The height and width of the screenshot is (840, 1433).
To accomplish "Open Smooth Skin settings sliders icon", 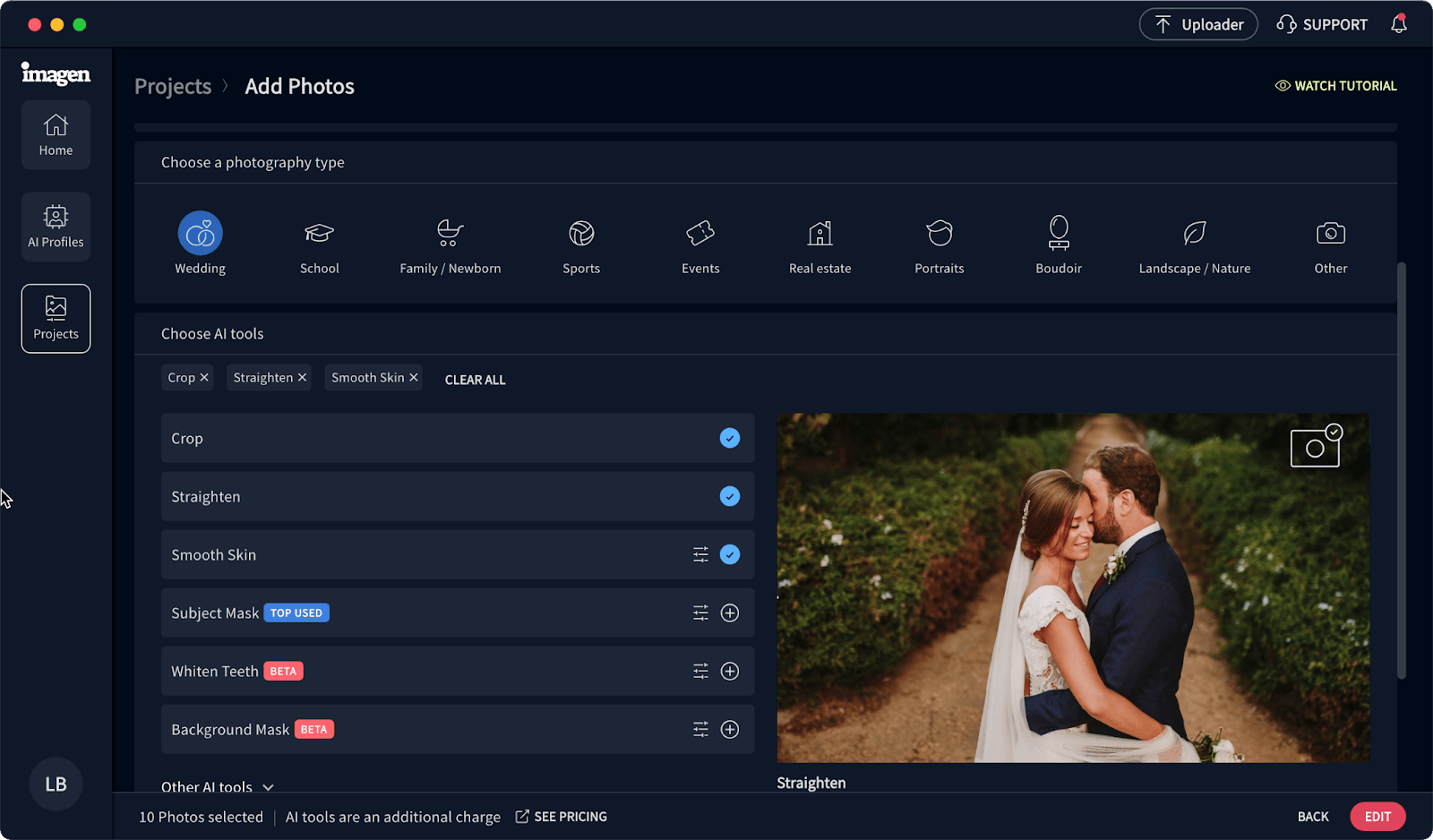I will (700, 555).
